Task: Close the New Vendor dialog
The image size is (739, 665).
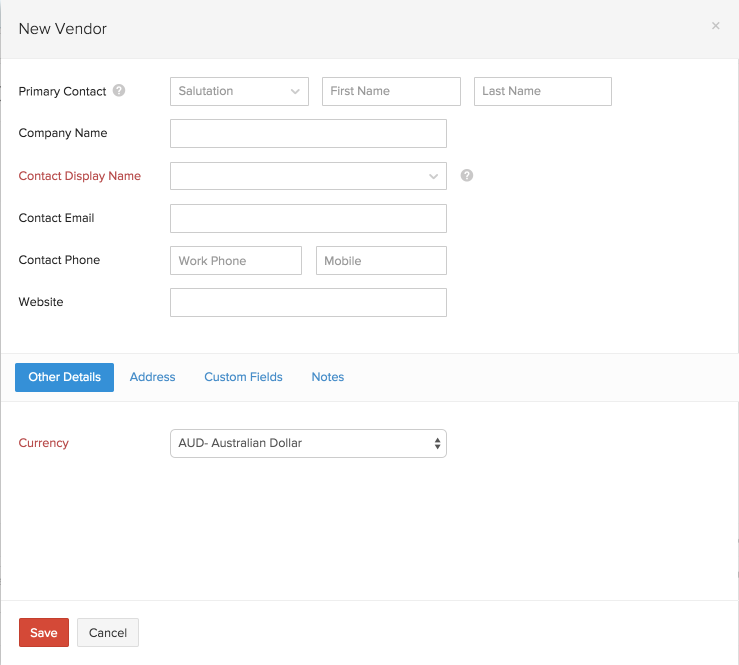Action: (715, 26)
